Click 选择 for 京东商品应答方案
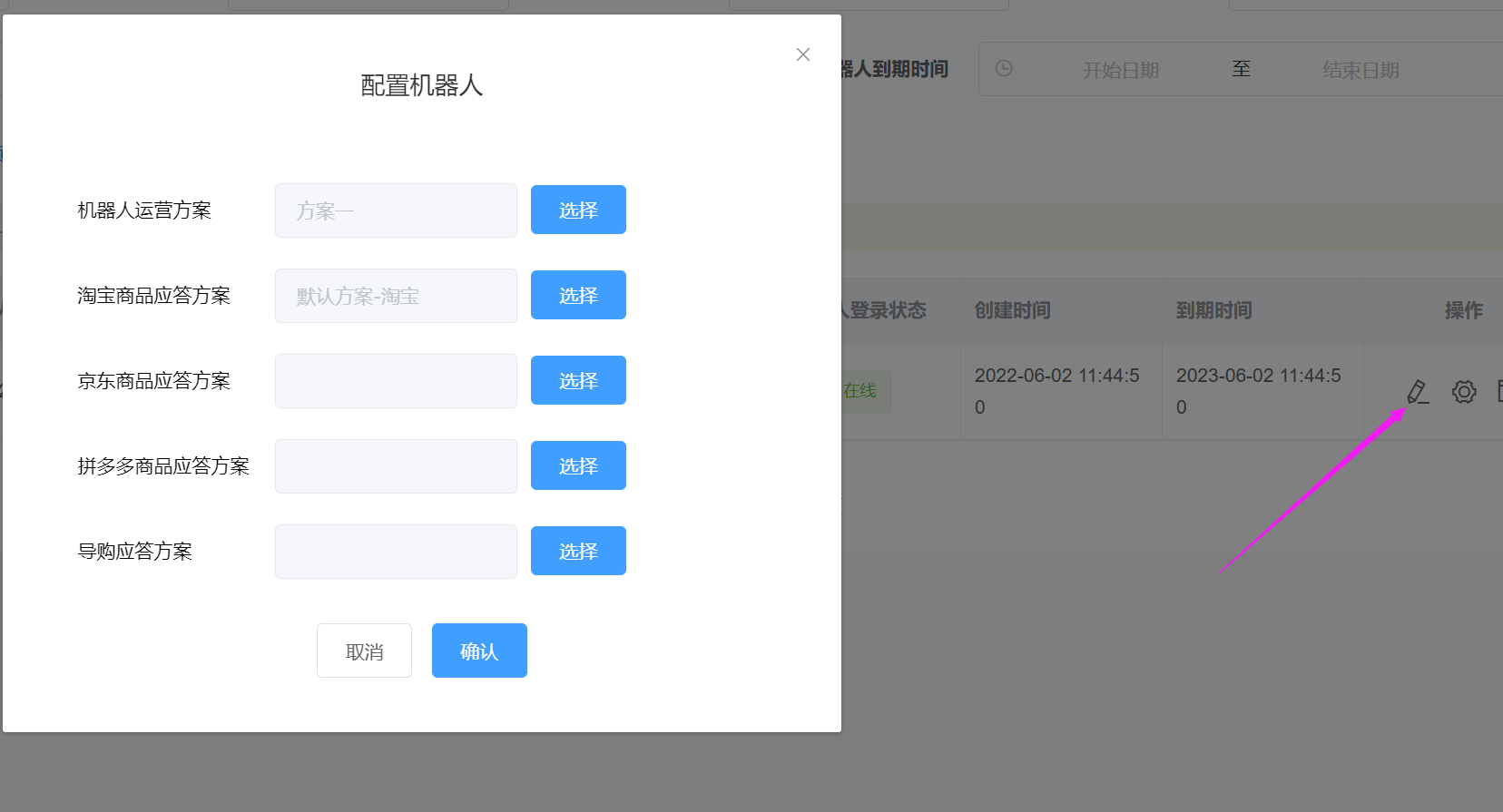Viewport: 1503px width, 812px height. pyautogui.click(x=578, y=380)
